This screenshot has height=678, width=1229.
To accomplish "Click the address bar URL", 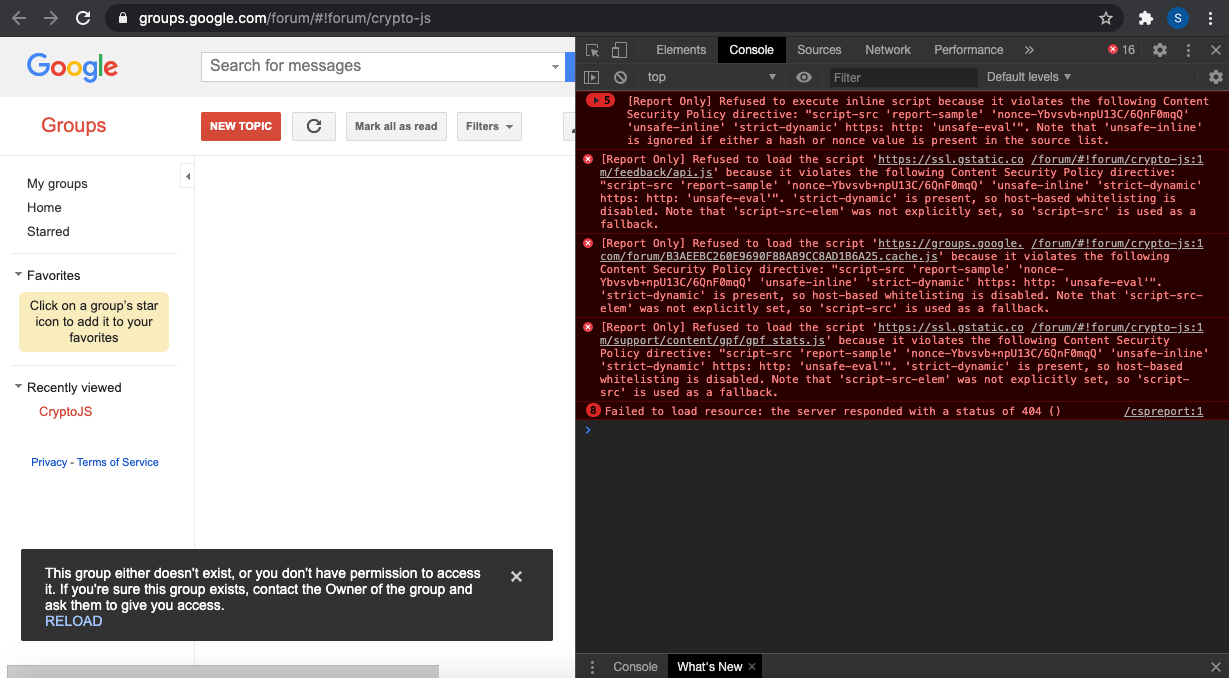I will [x=285, y=18].
